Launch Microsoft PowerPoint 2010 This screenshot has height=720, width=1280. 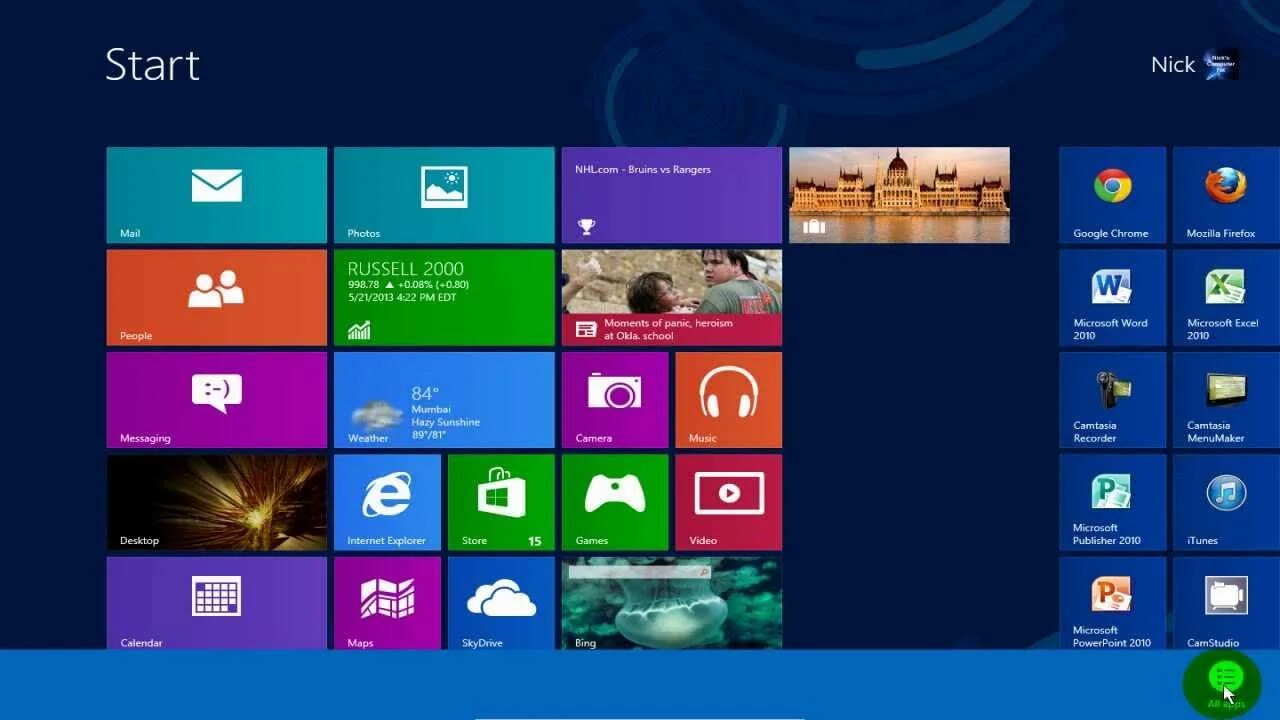[x=1112, y=603]
